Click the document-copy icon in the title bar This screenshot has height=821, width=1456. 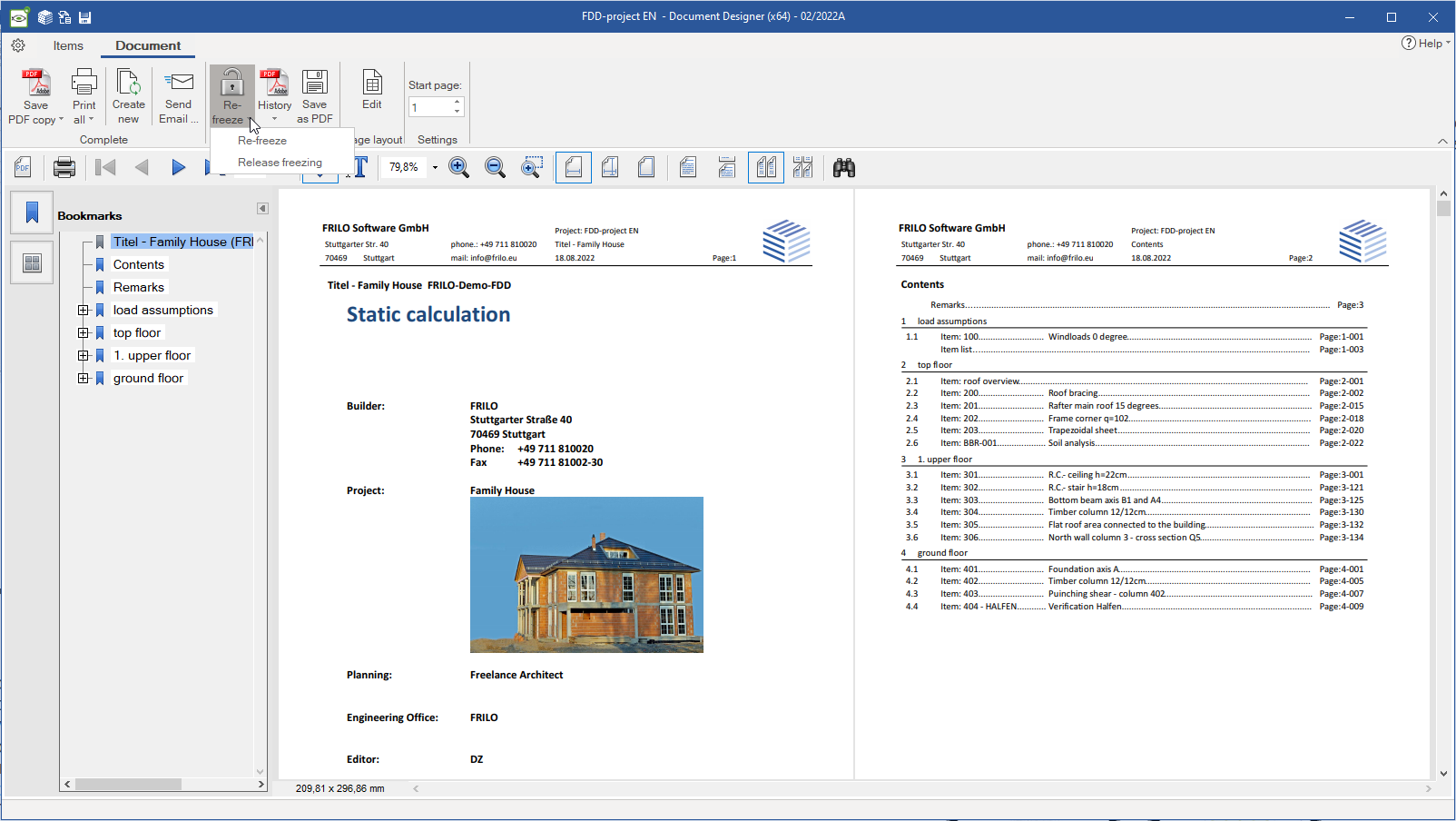click(x=65, y=17)
